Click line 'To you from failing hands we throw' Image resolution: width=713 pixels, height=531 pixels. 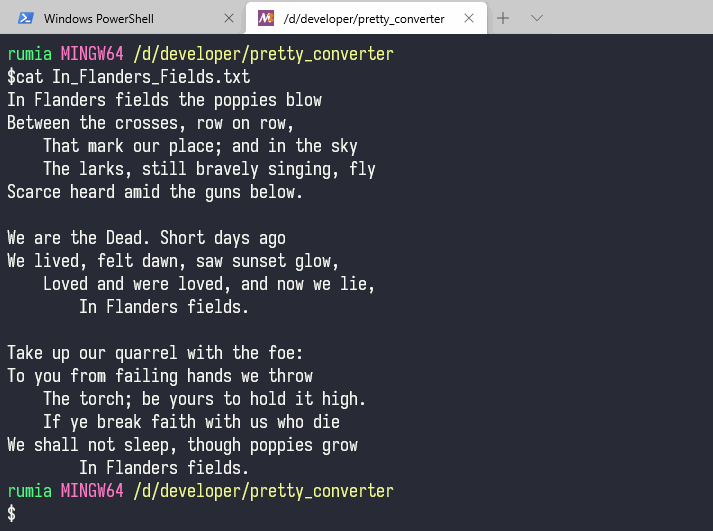click(x=160, y=376)
